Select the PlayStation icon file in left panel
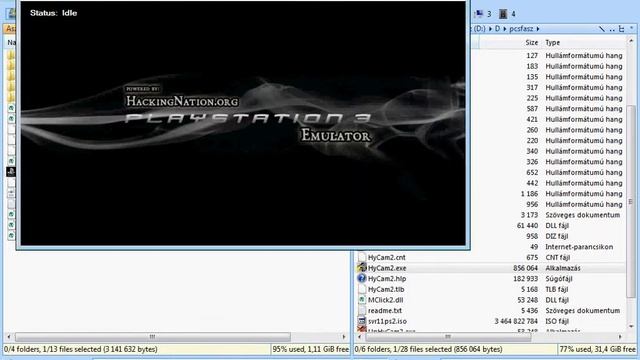This screenshot has height=360, width=640. click(x=11, y=172)
